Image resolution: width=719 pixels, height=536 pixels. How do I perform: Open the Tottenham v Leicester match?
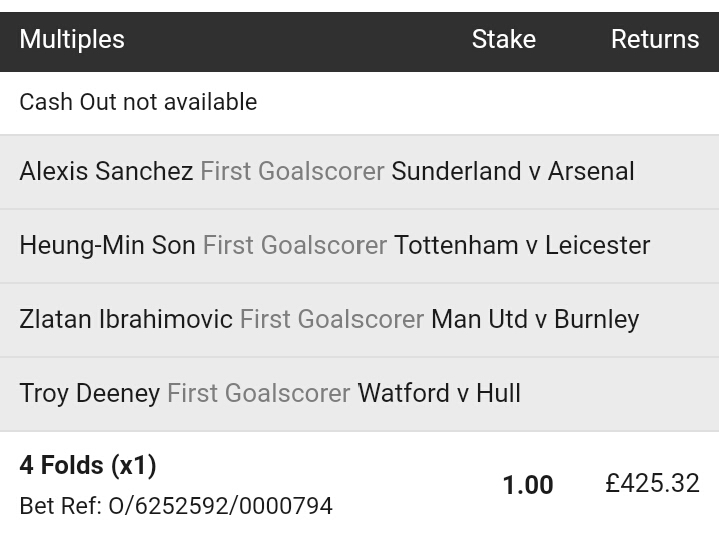522,245
